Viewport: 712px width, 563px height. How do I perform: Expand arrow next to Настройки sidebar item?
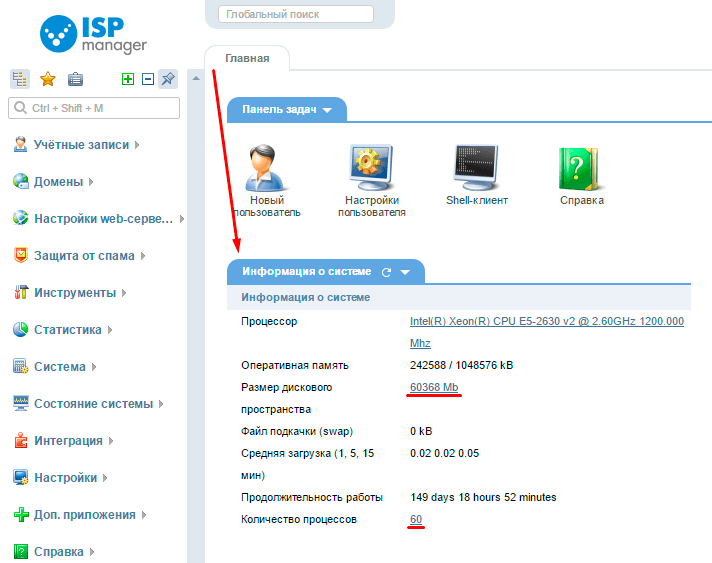pos(105,478)
